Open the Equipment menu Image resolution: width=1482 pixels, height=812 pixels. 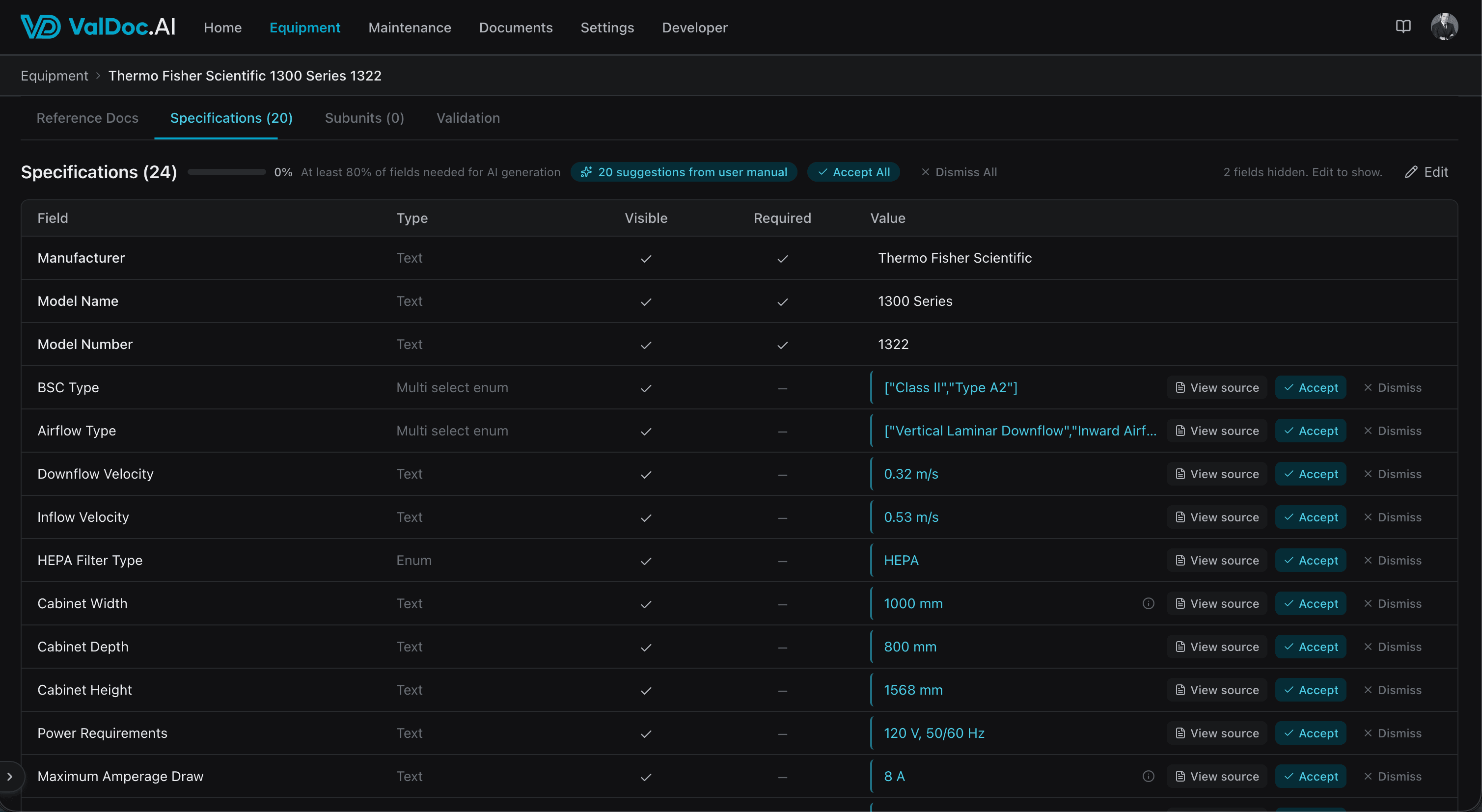[x=305, y=27]
